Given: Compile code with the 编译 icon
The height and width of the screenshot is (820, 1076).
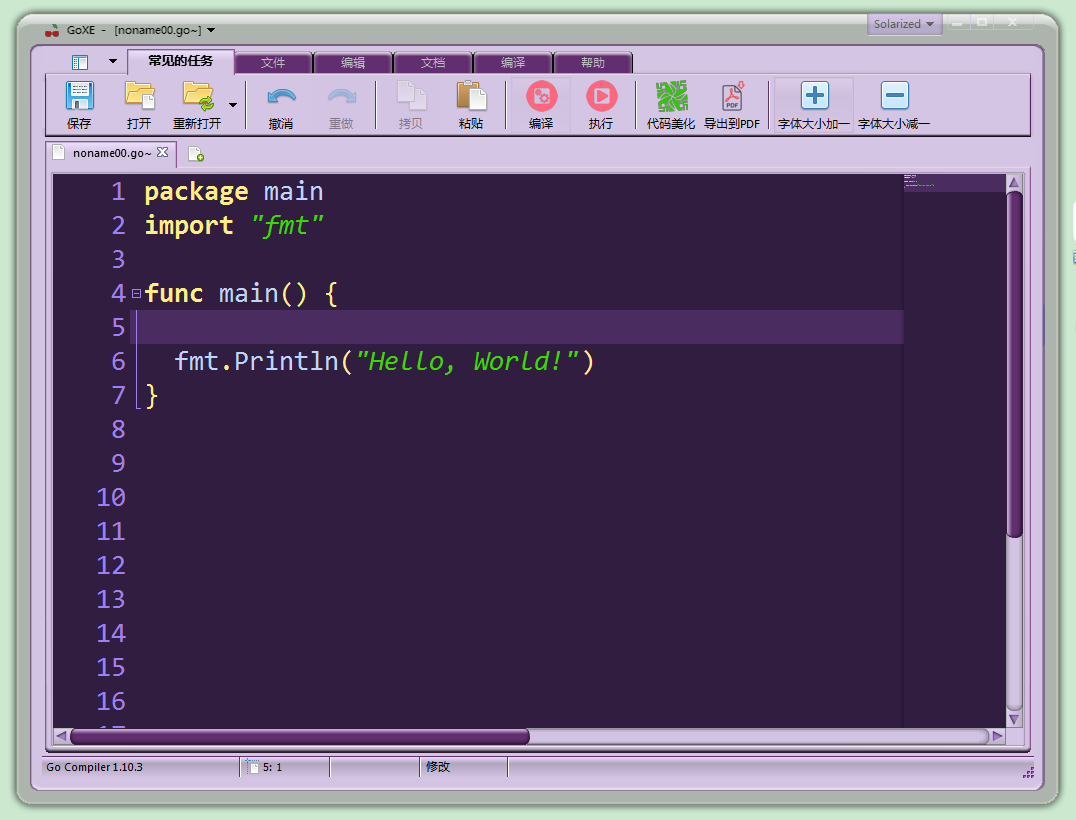Looking at the screenshot, I should pyautogui.click(x=541, y=97).
